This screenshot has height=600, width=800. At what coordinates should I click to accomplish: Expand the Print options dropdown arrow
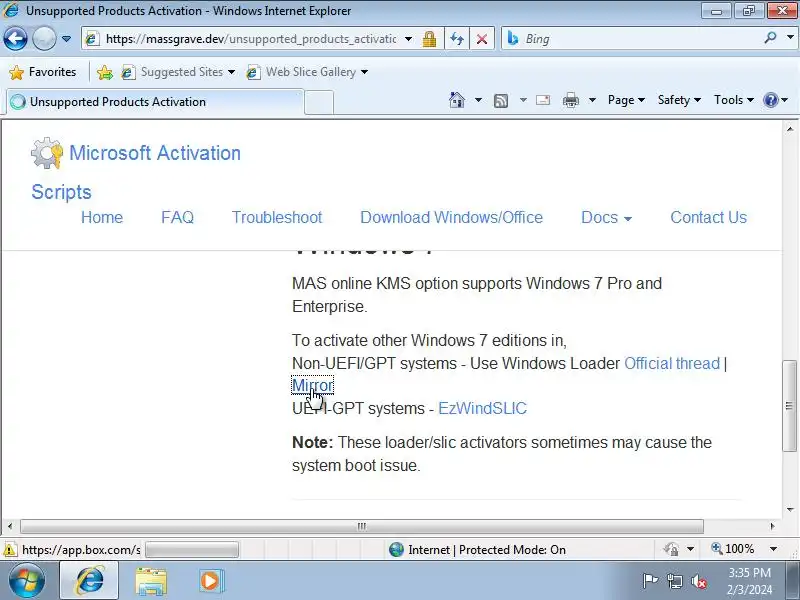coord(592,100)
